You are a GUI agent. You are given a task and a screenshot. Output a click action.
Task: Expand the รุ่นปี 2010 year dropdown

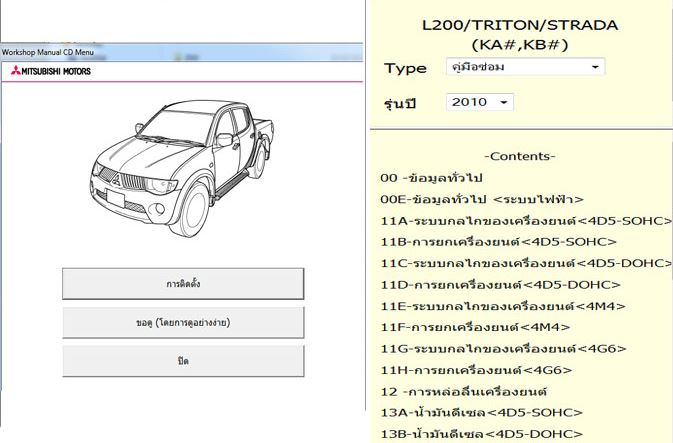coord(479,102)
